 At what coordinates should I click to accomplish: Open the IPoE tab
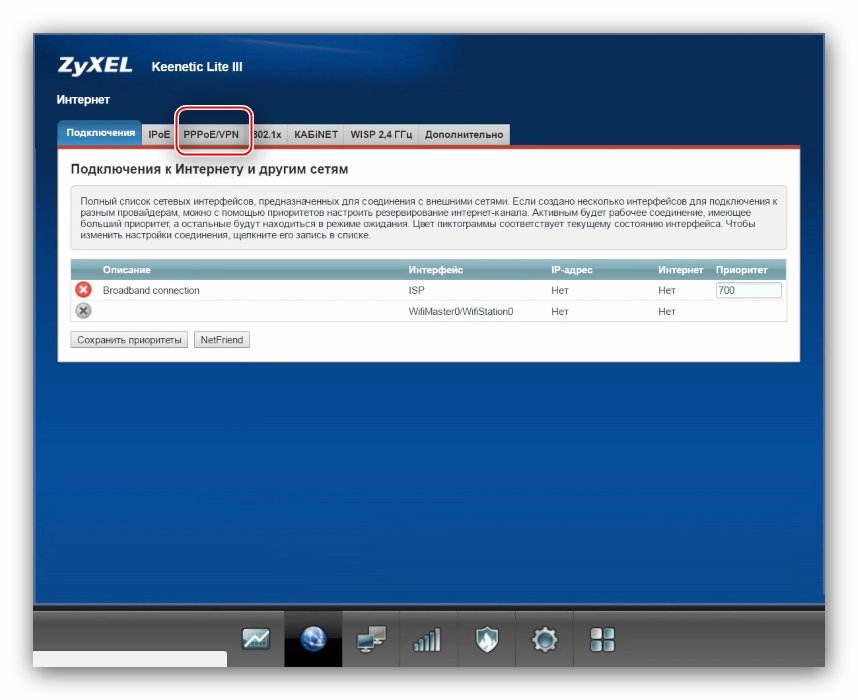159,134
